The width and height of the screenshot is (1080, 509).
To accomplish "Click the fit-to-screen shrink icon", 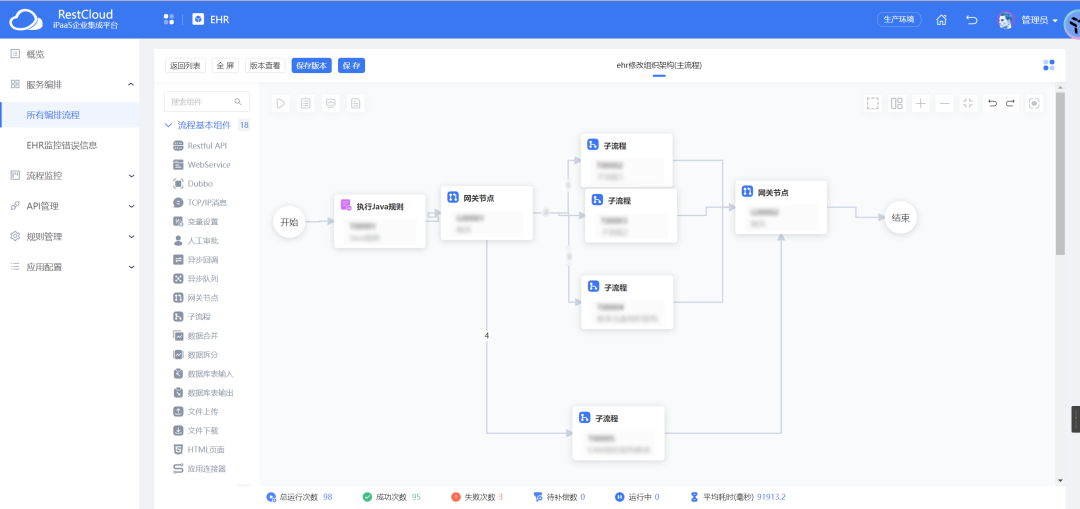I will (x=968, y=103).
